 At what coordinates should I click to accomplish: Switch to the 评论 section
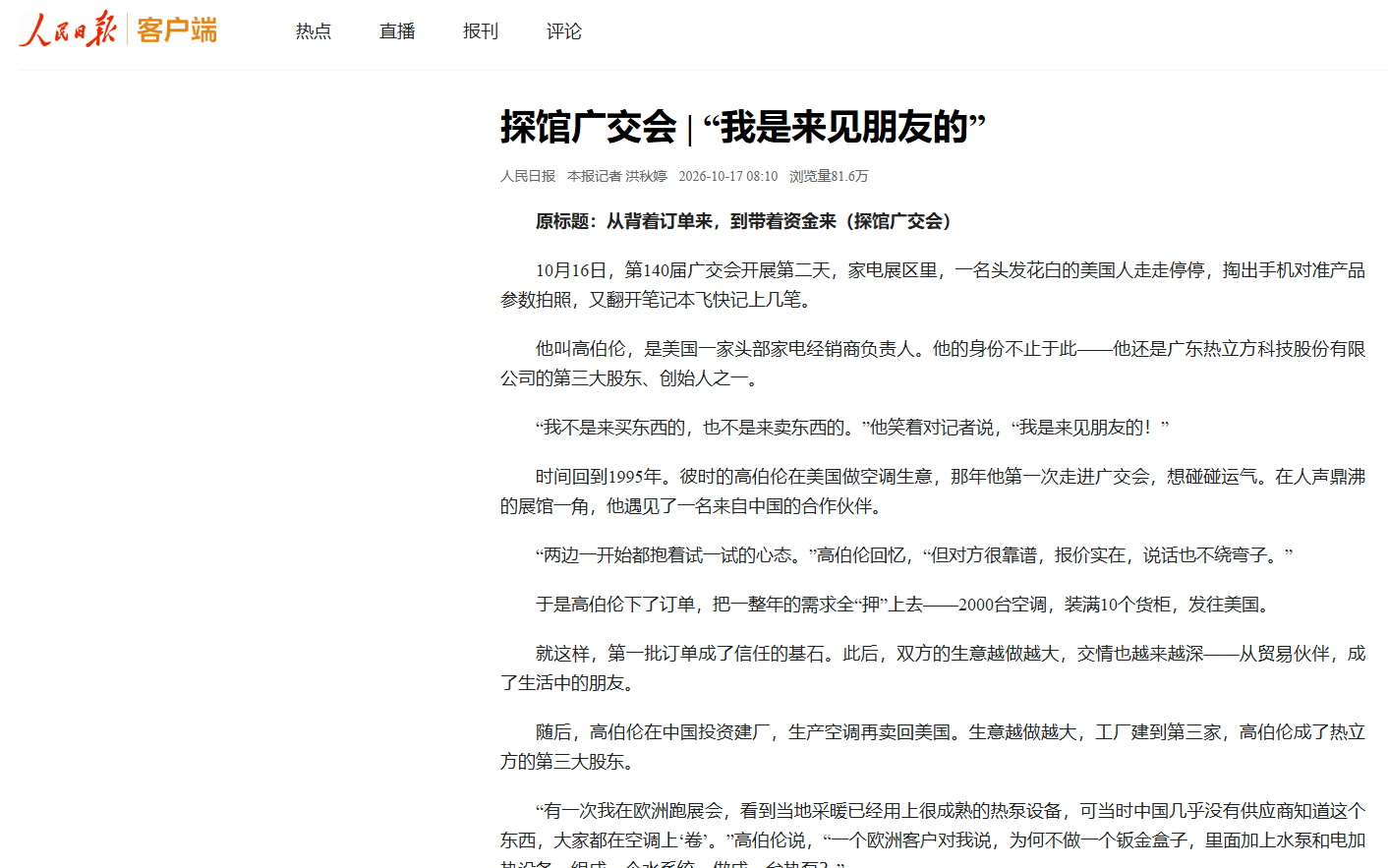(x=564, y=31)
